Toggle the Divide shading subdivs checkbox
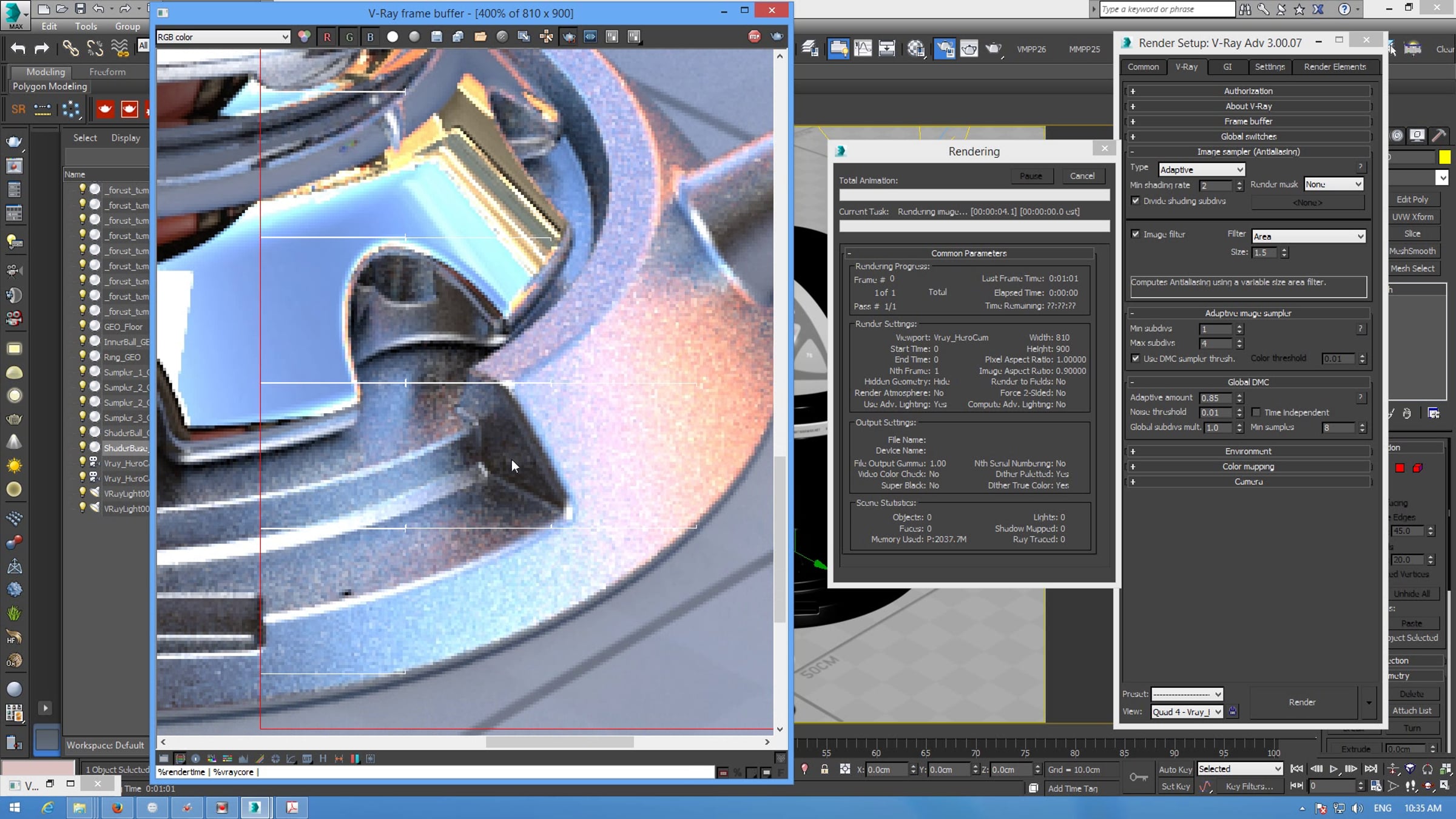This screenshot has height=819, width=1456. pos(1135,201)
